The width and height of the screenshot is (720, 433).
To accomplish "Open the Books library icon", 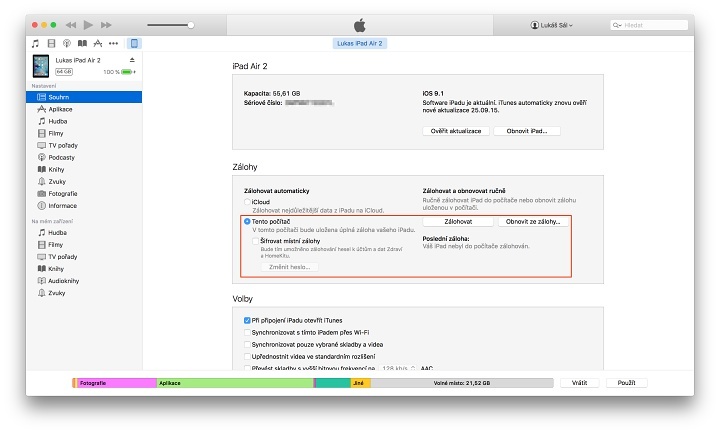I will 82,44.
